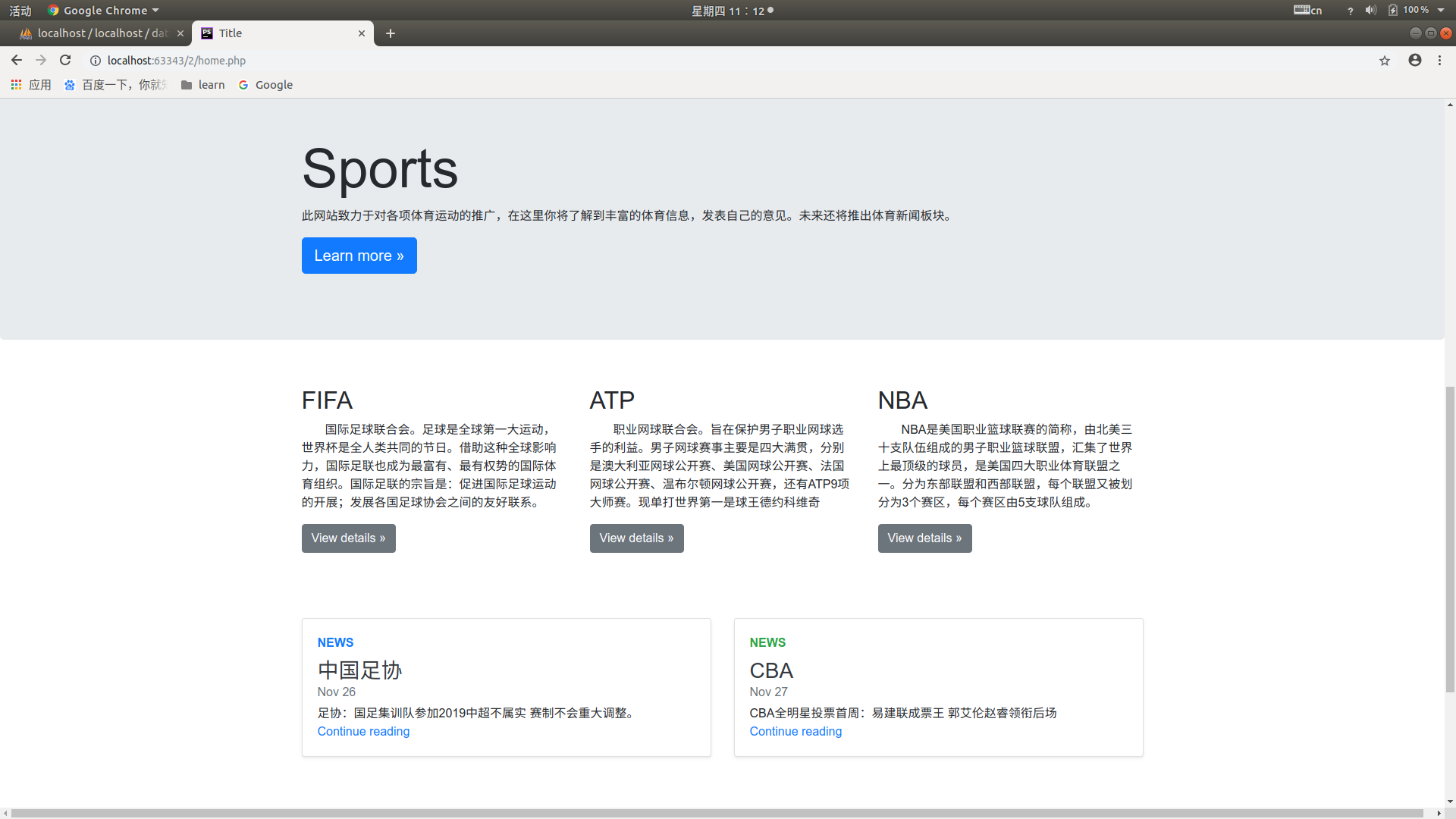
Task: Bookmark this page with the star icon
Action: click(x=1385, y=61)
